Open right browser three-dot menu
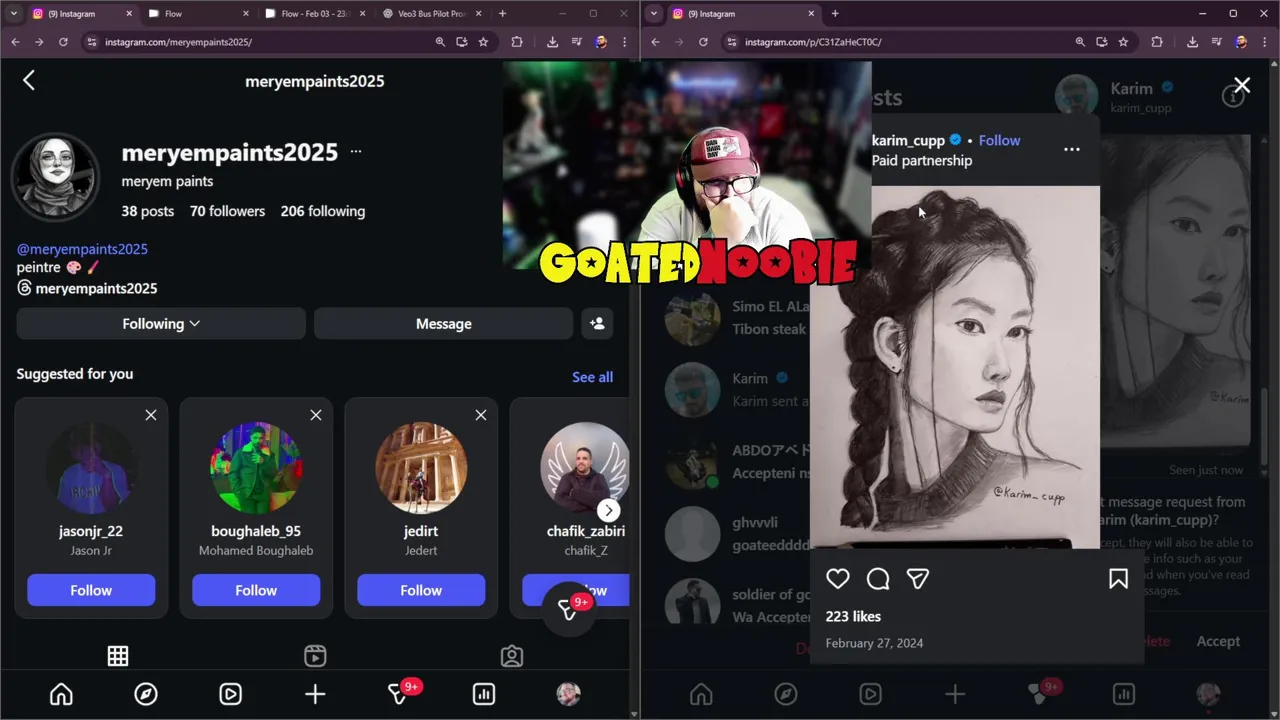This screenshot has height=720, width=1280. (x=1265, y=42)
